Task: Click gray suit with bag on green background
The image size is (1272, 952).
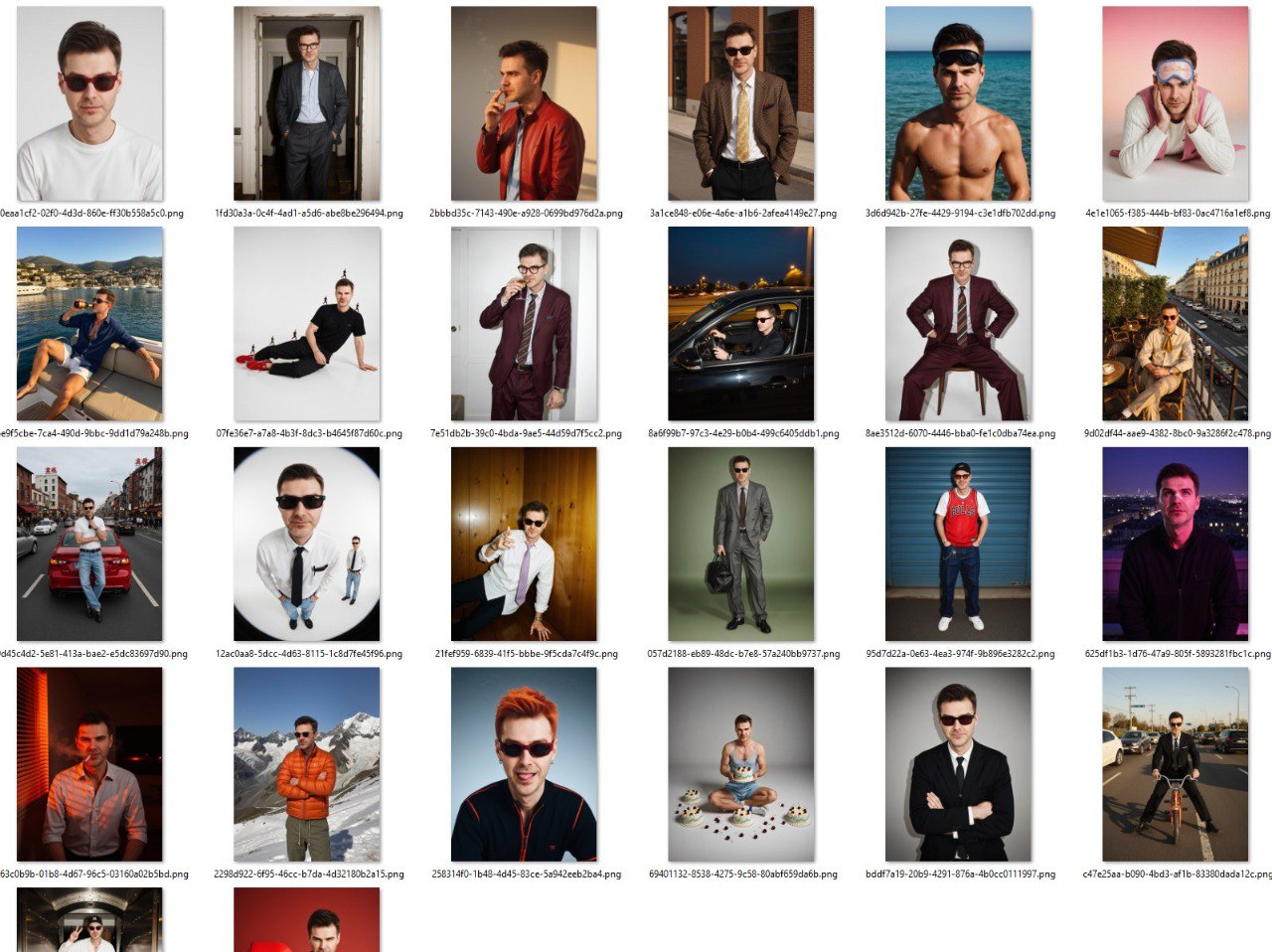Action: (x=740, y=545)
